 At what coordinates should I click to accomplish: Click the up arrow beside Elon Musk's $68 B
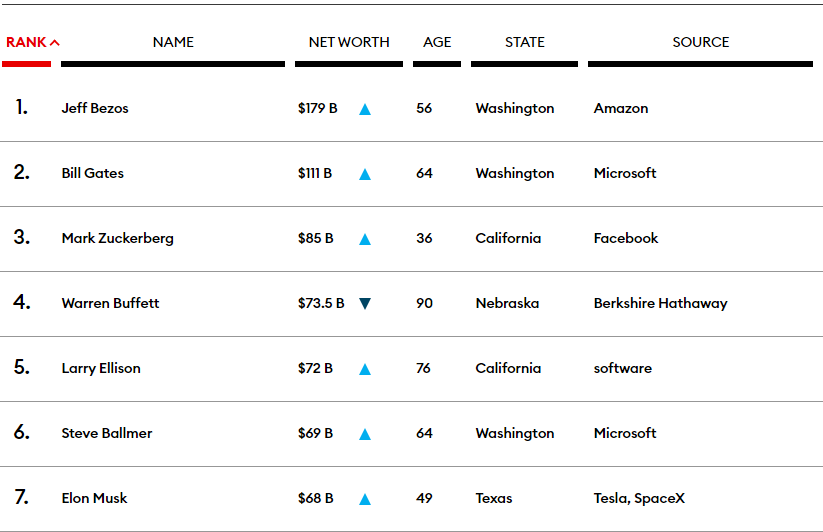coord(365,499)
